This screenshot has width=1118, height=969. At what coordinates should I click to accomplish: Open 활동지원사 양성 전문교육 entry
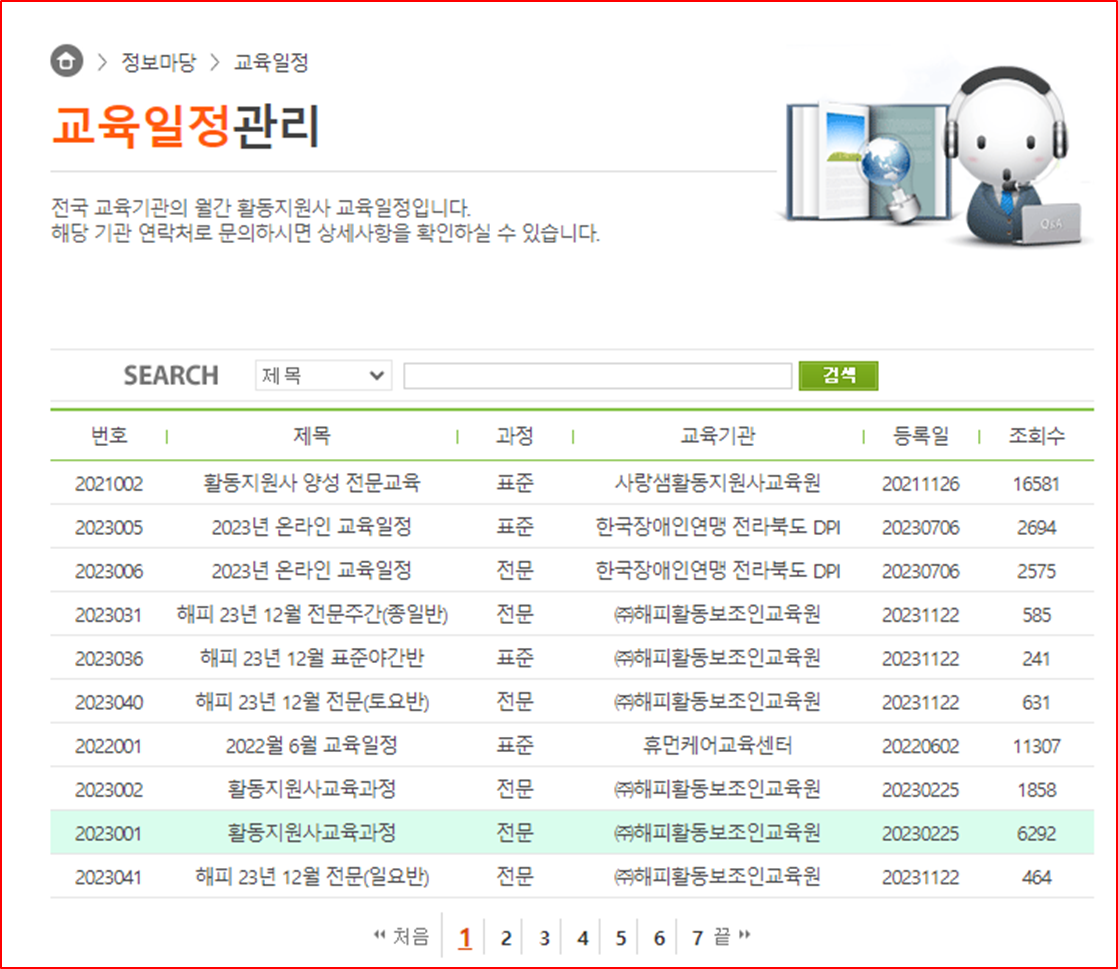point(312,483)
